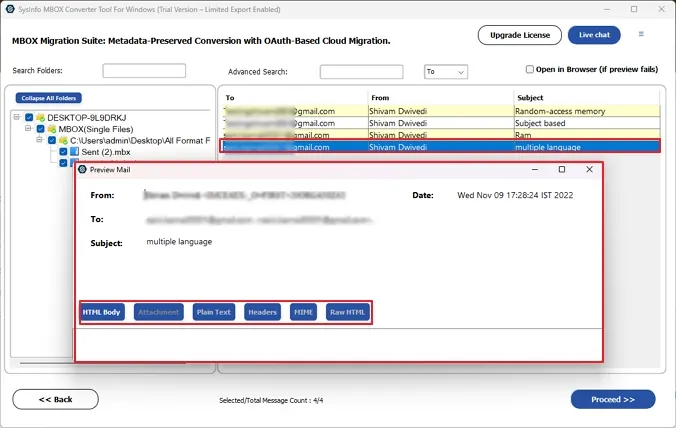
Task: Toggle the checkbox below Sent (2).mbx
Action: point(63,162)
